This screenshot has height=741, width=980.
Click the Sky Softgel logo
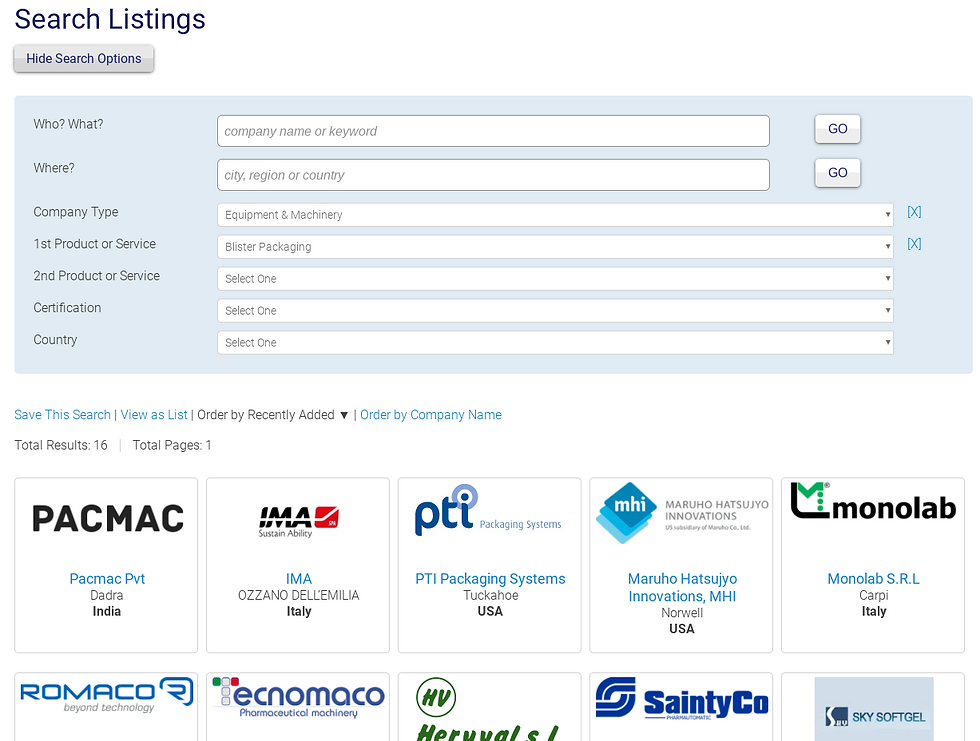874,709
